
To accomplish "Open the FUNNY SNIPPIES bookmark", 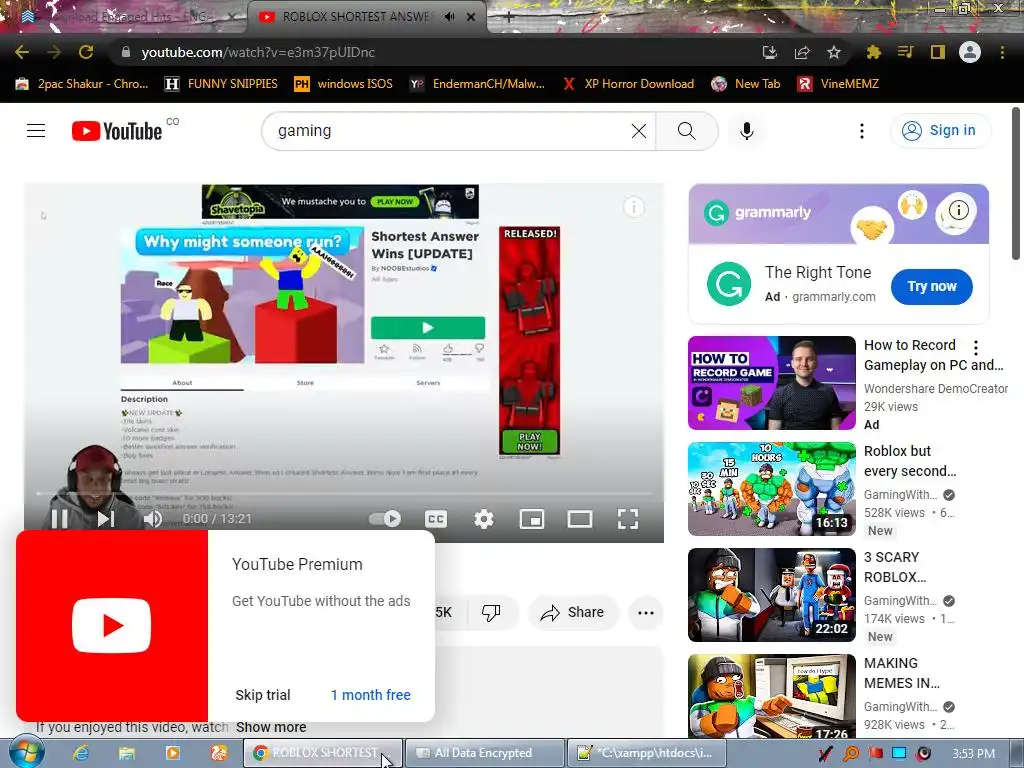I will tap(221, 84).
